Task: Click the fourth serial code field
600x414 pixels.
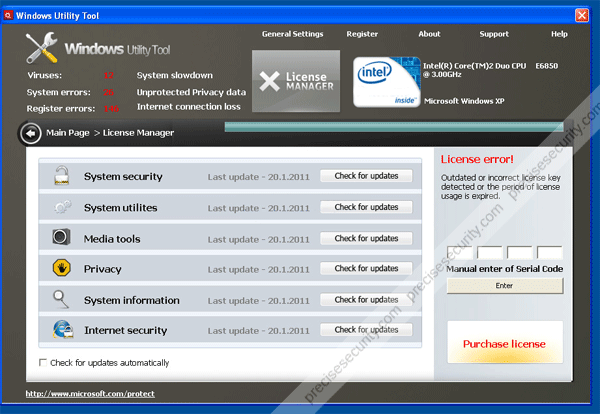Action: click(550, 253)
